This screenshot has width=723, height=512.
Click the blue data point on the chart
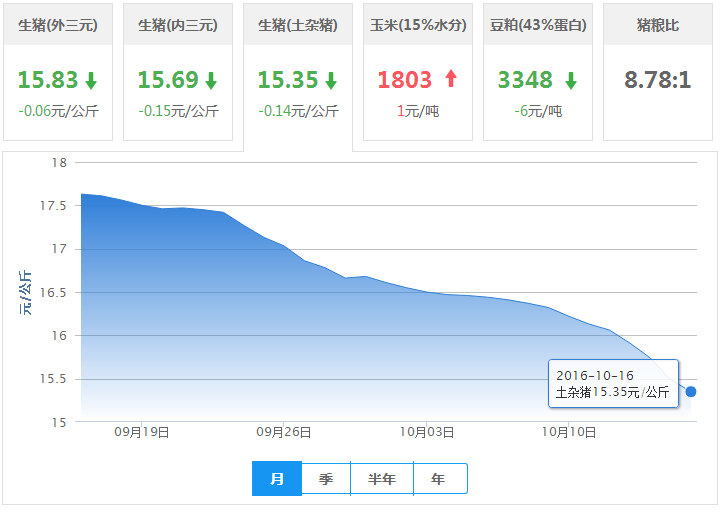click(691, 391)
